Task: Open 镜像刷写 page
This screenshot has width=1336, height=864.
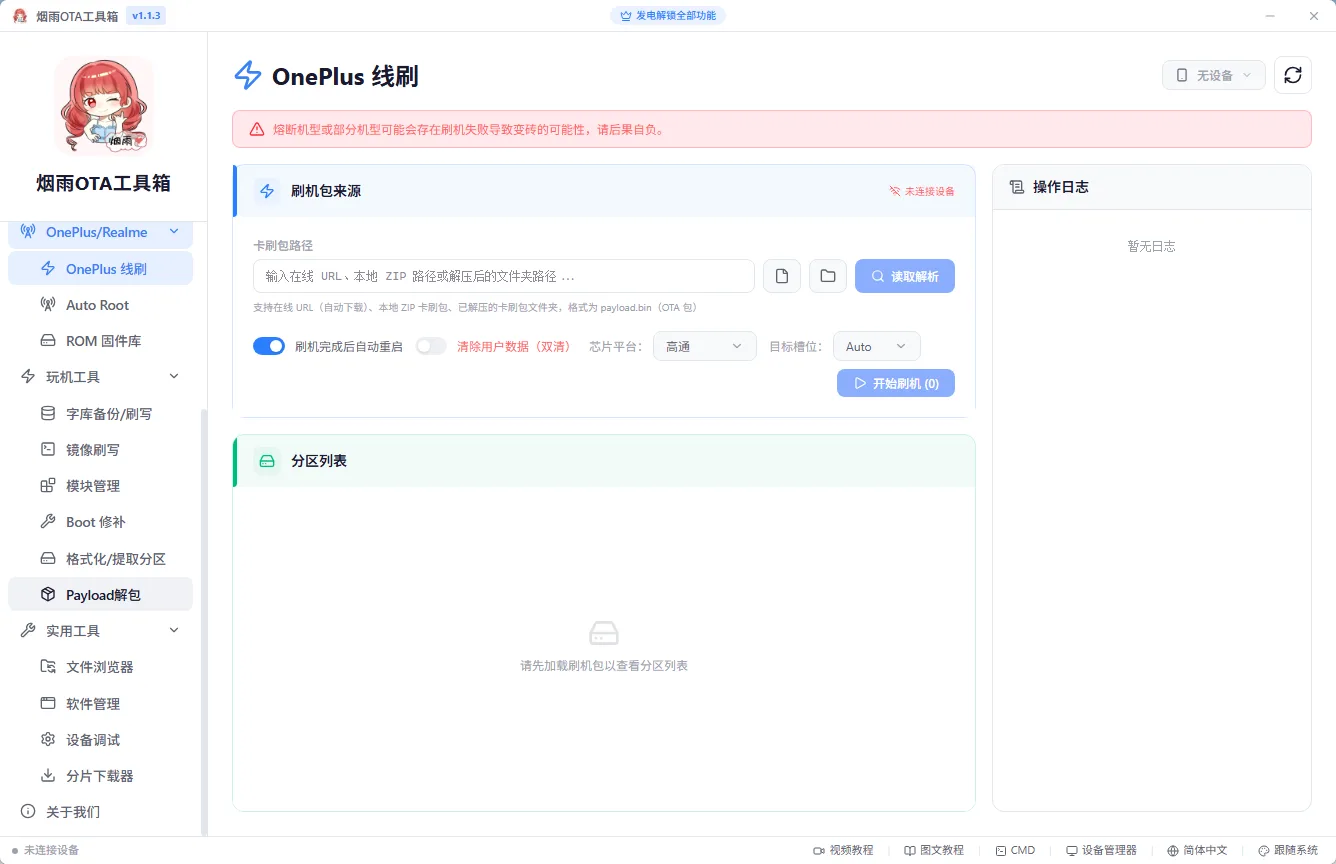Action: tap(100, 450)
